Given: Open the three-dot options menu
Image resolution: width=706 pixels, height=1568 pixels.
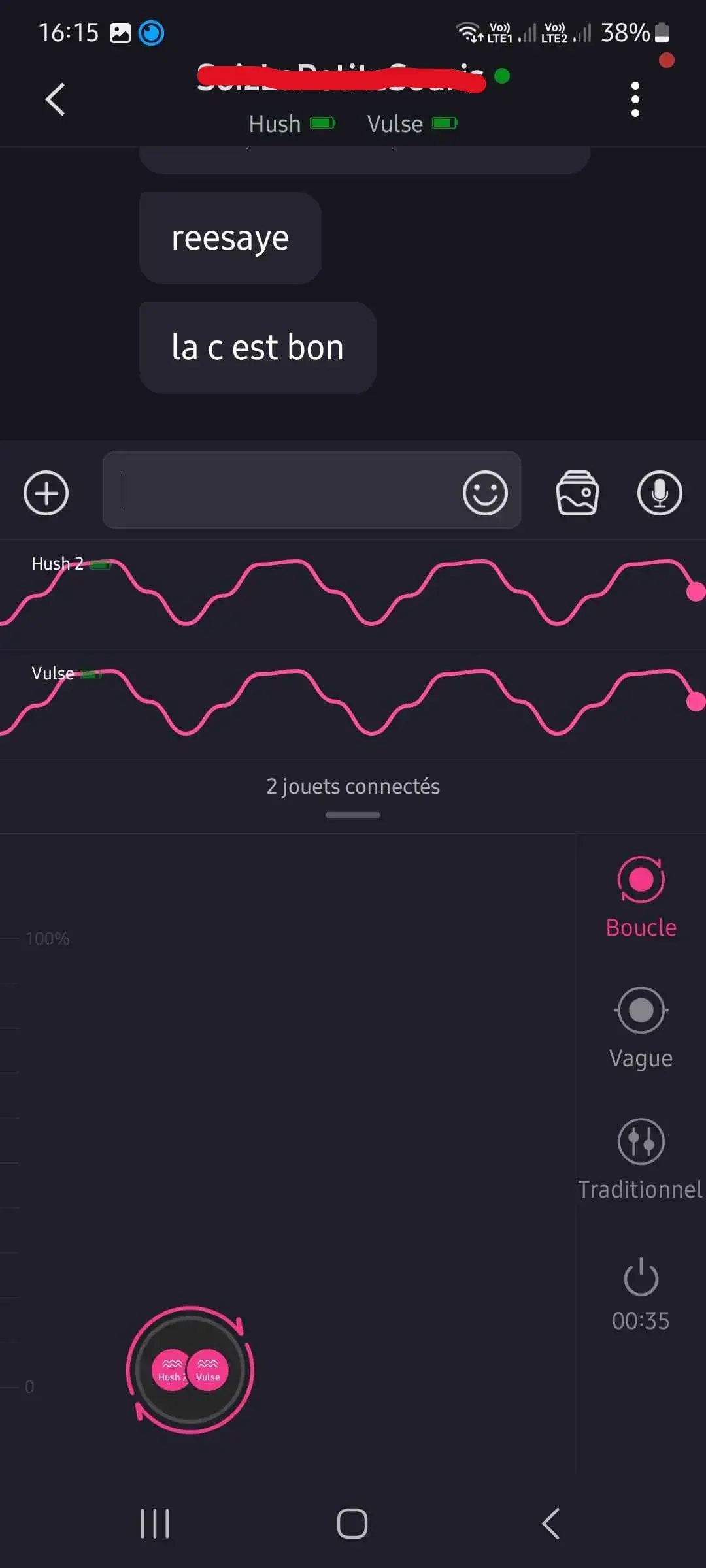Looking at the screenshot, I should tap(635, 99).
